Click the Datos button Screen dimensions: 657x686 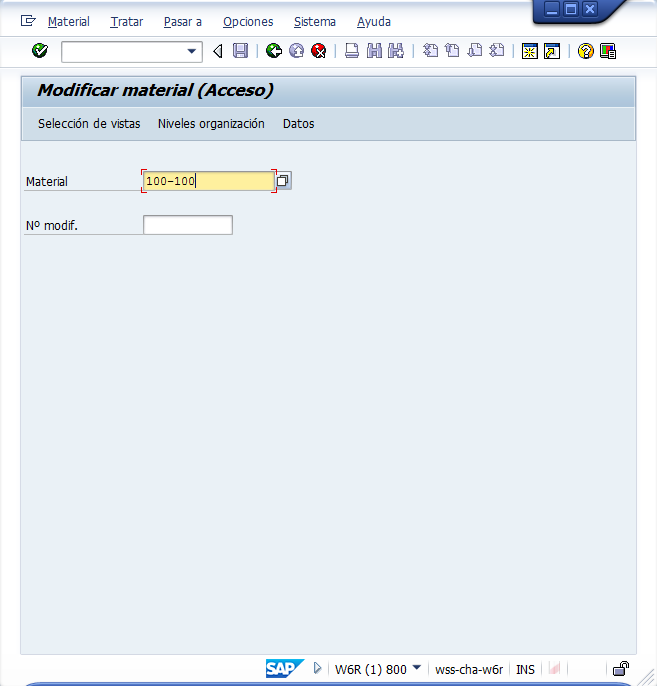coord(299,124)
